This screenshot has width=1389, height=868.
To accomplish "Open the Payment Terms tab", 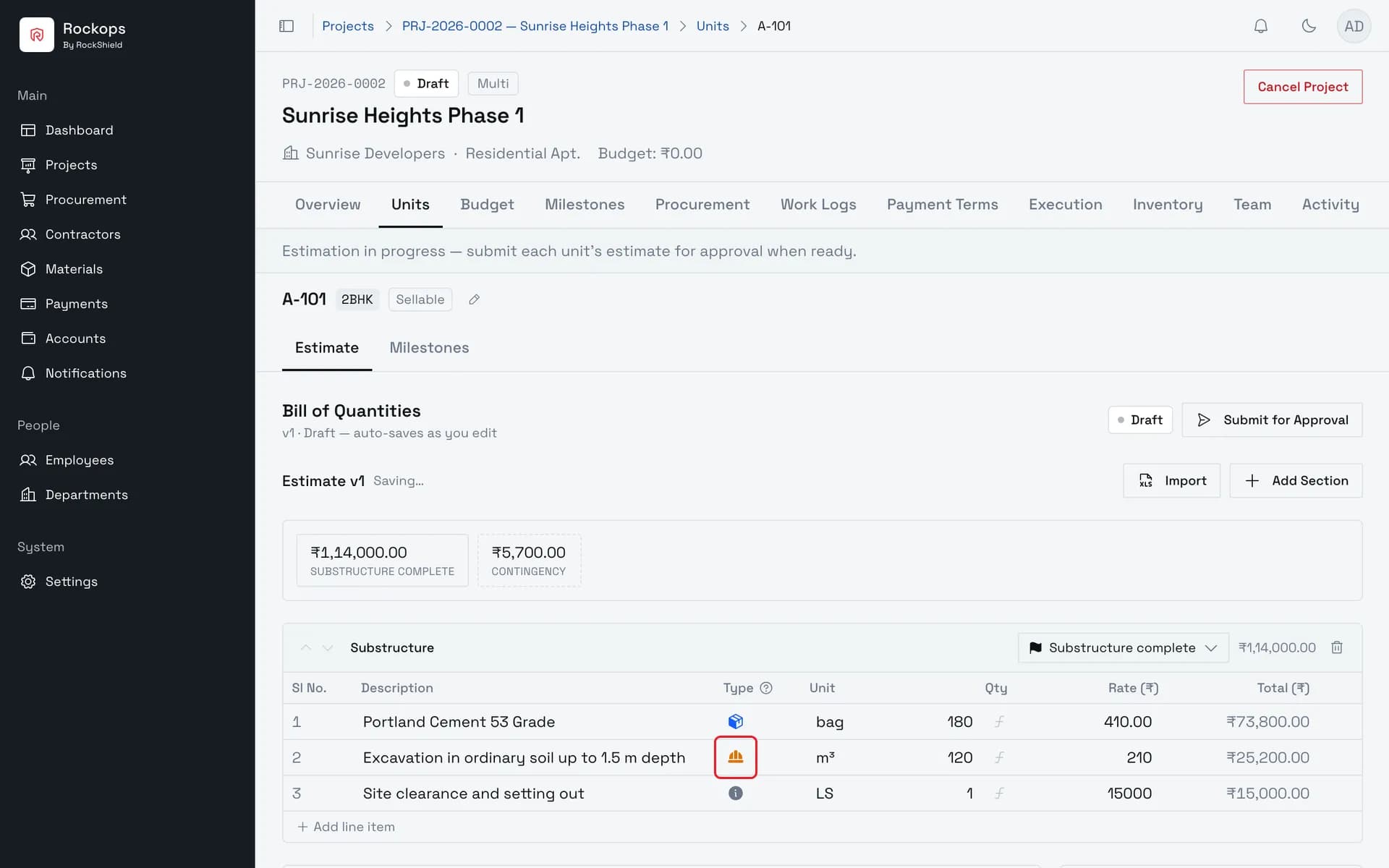I will click(942, 205).
